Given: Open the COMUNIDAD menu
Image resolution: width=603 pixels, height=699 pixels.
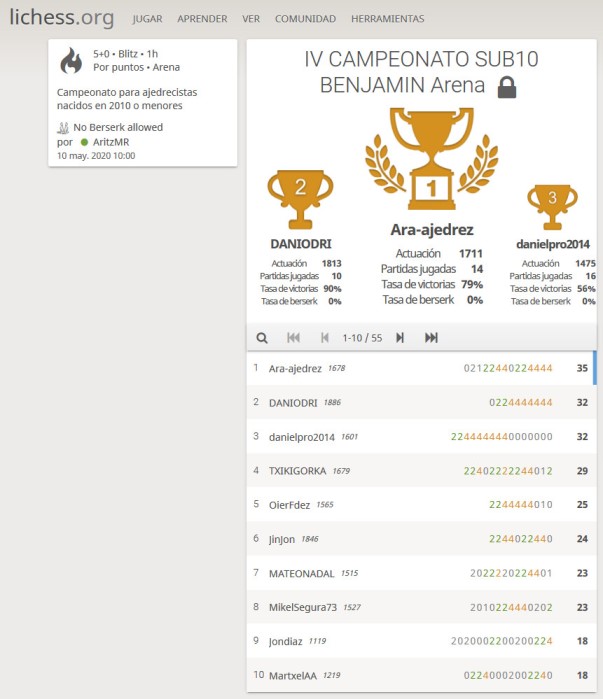Looking at the screenshot, I should (305, 19).
